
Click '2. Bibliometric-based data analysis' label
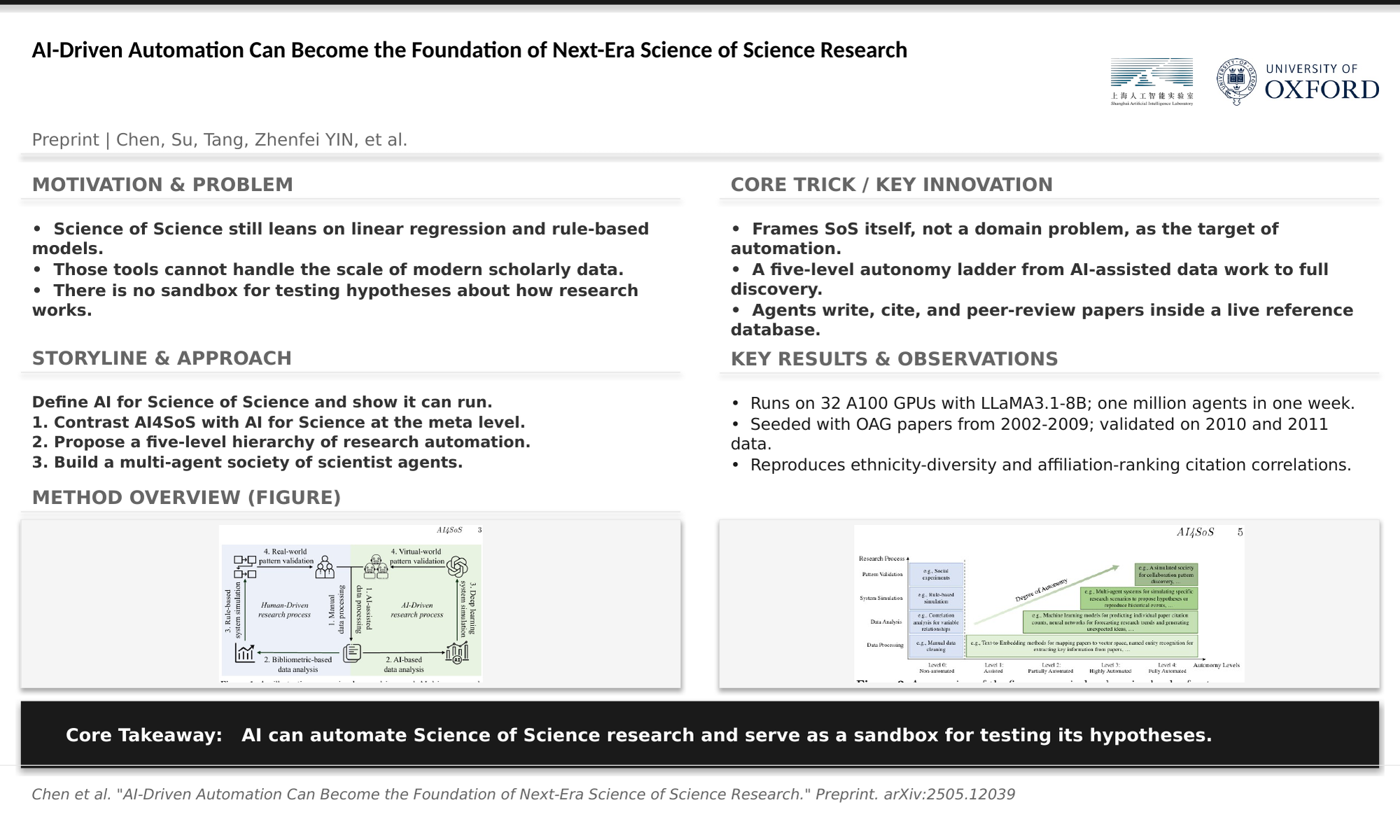(x=298, y=664)
